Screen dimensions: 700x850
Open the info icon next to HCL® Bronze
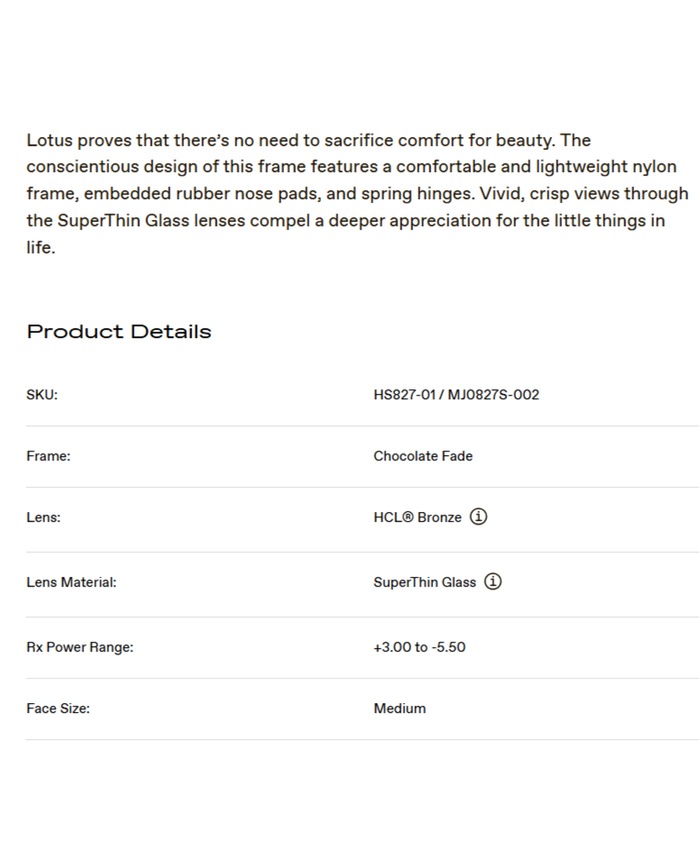pyautogui.click(x=479, y=517)
